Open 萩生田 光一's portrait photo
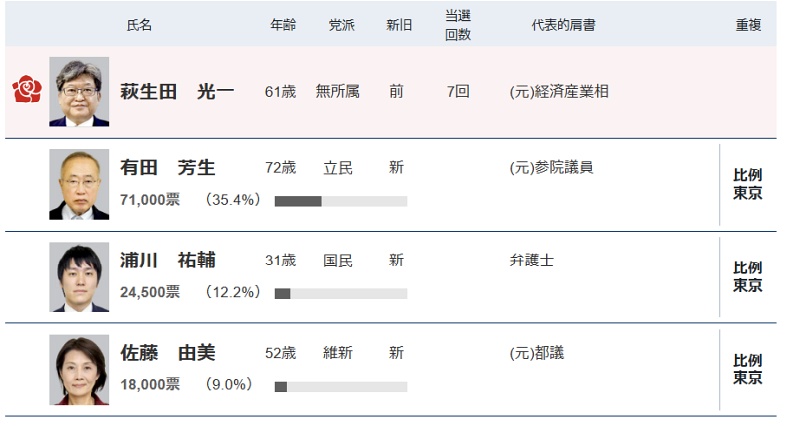The width and height of the screenshot is (800, 426). tap(79, 92)
